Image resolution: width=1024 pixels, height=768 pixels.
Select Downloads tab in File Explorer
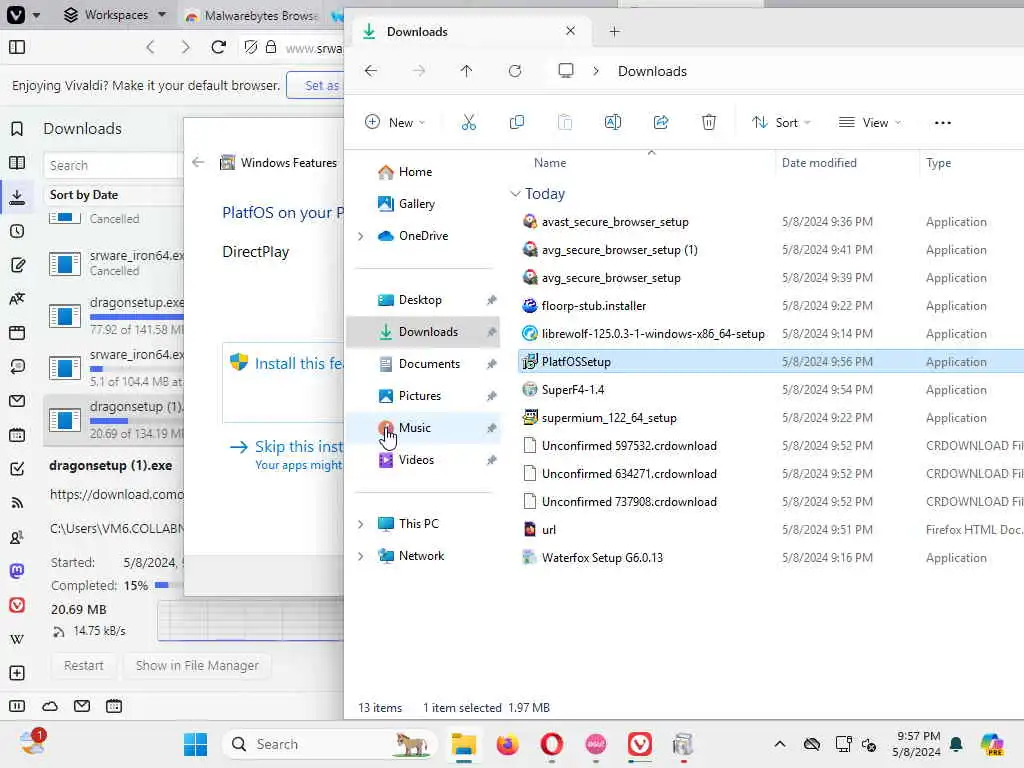pyautogui.click(x=470, y=31)
